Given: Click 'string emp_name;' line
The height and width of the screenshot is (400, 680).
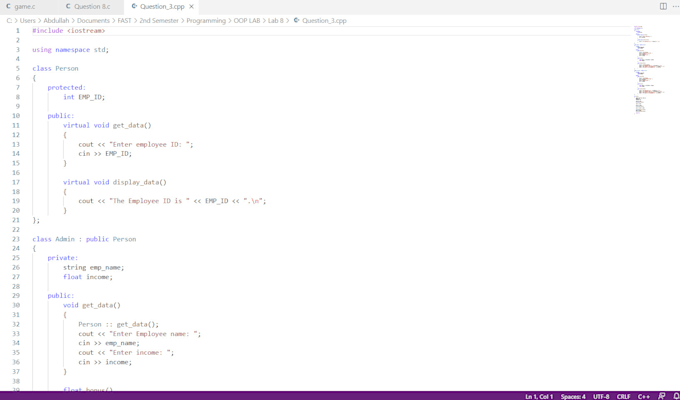Looking at the screenshot, I should (93, 267).
